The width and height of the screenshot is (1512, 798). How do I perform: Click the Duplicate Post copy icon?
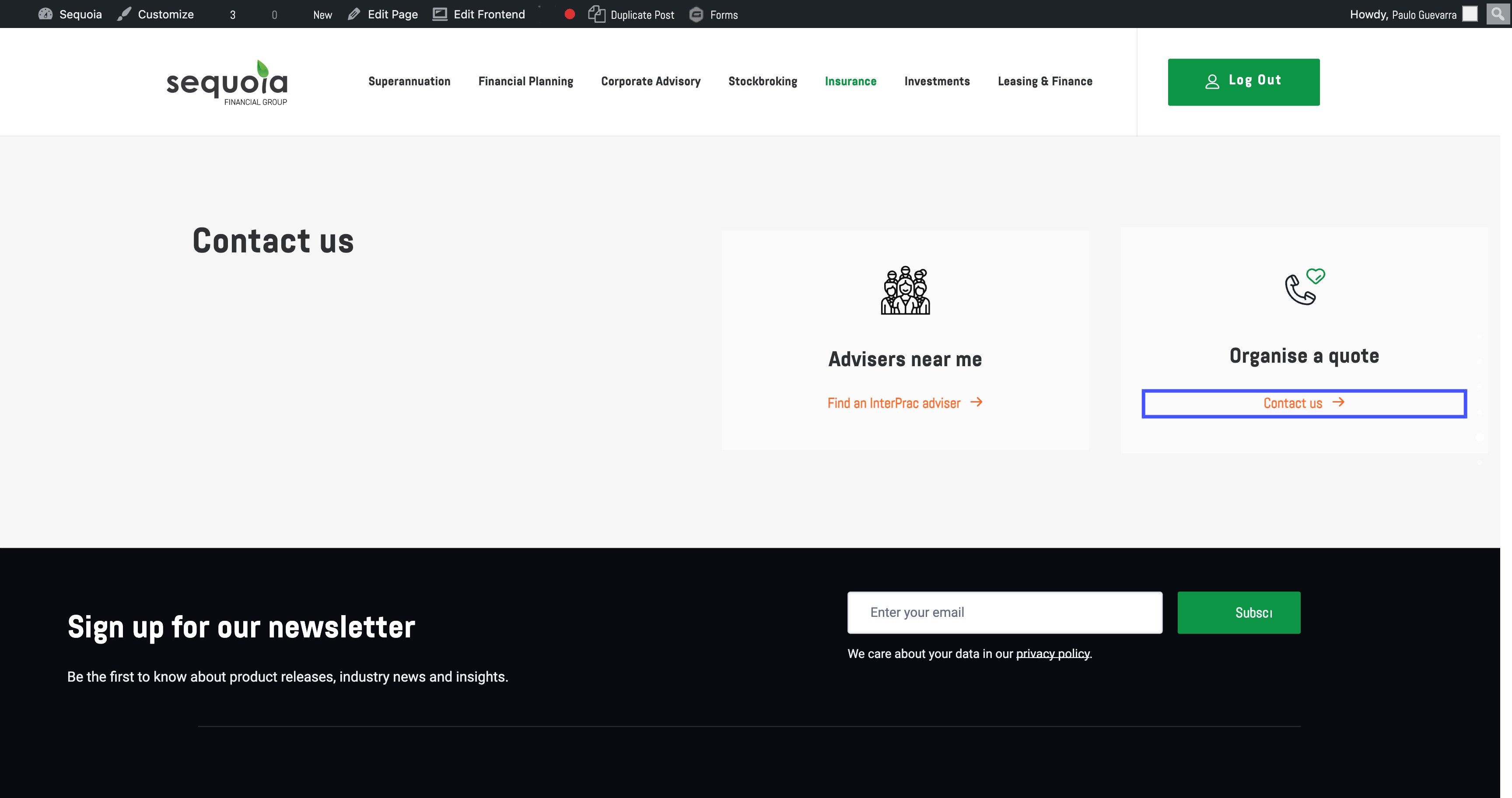click(x=596, y=14)
